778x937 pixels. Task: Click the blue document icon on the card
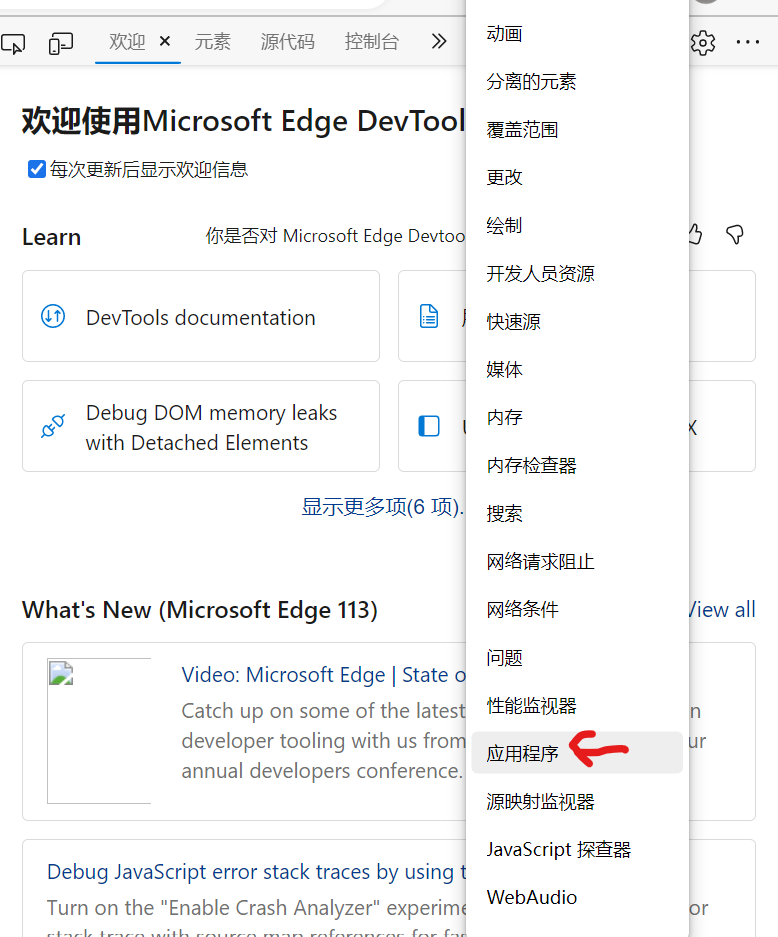pos(429,314)
